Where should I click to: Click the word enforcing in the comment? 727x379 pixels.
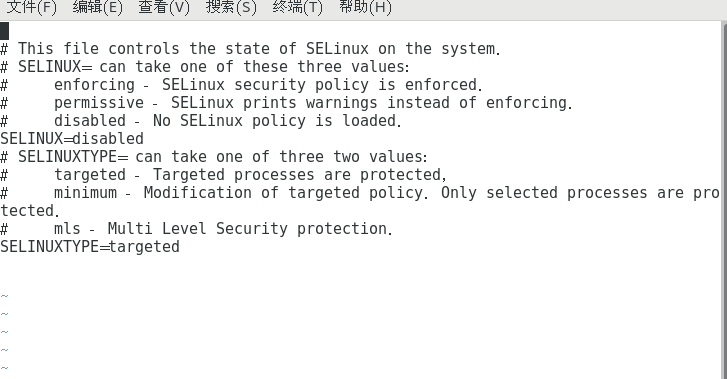pos(94,85)
